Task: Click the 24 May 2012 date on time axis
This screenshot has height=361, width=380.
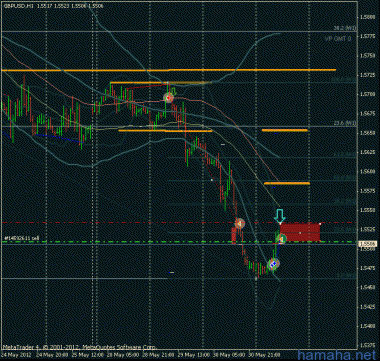Action: pos(13,354)
